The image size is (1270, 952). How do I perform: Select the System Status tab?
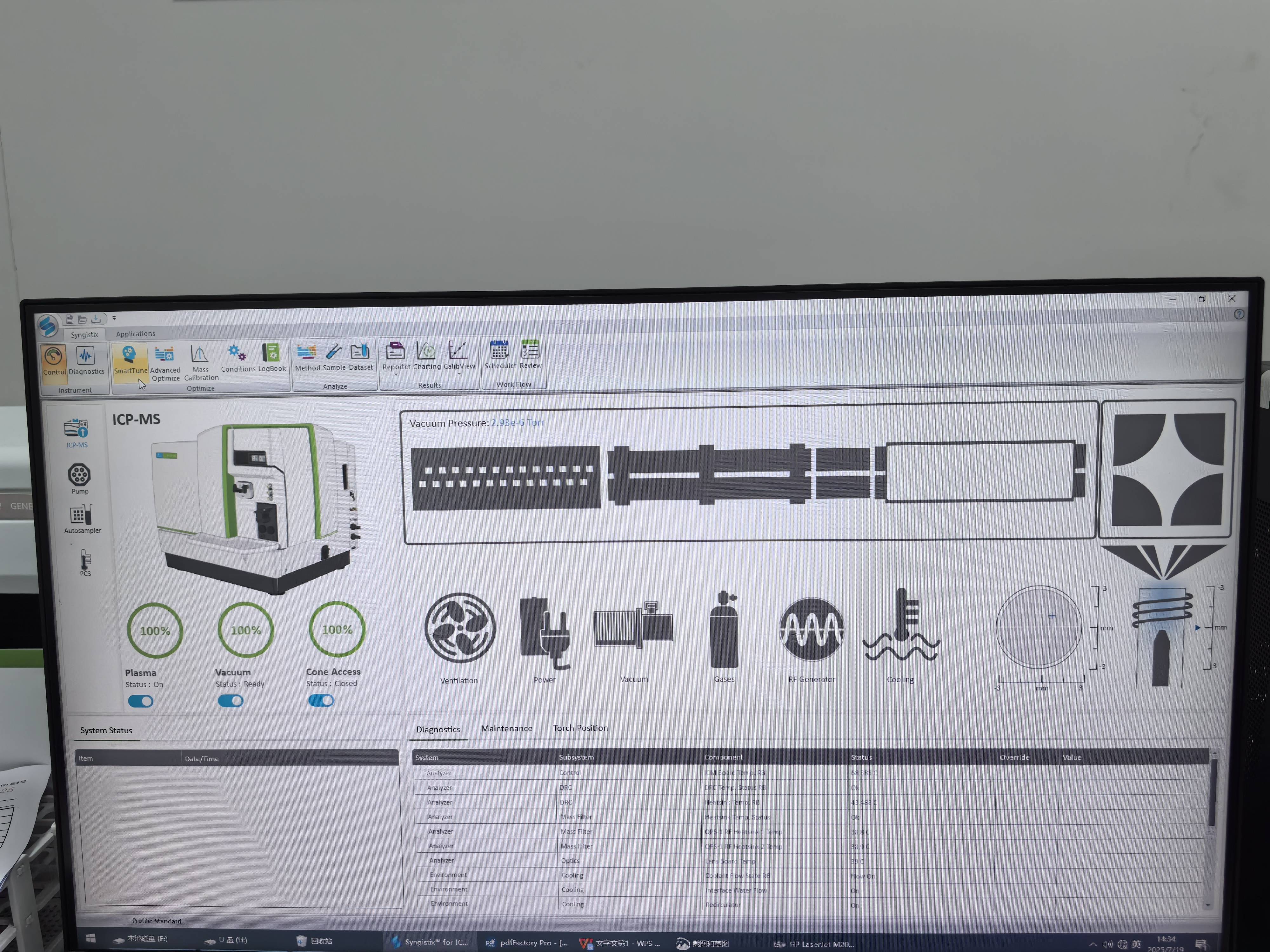[x=106, y=731]
